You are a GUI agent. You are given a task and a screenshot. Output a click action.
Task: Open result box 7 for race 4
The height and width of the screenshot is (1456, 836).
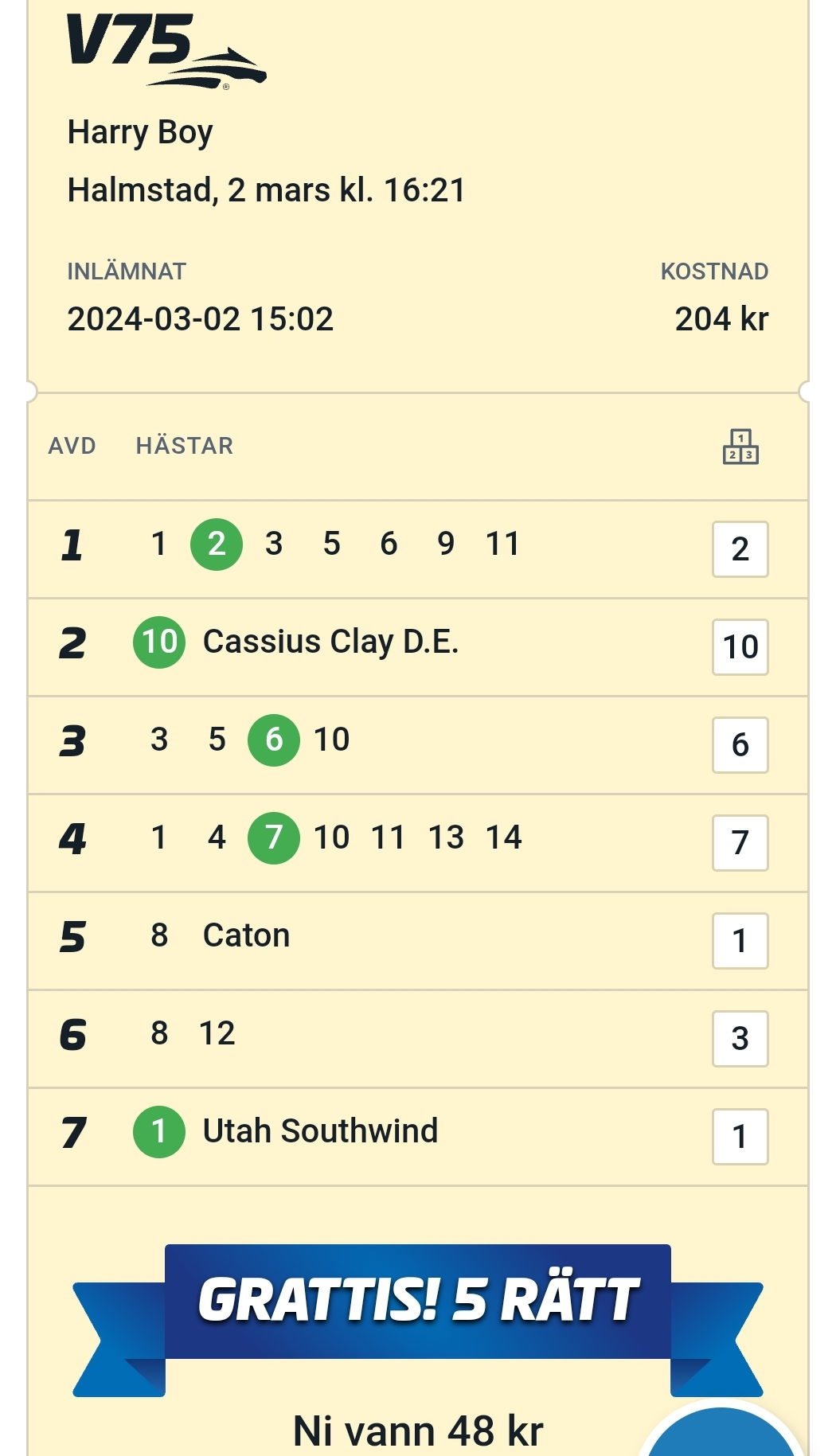pyautogui.click(x=740, y=843)
